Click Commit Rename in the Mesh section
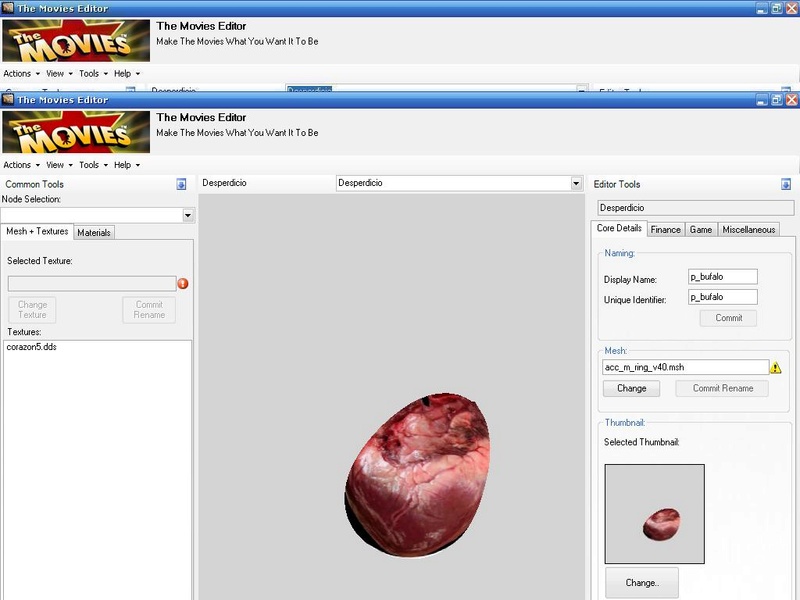 [x=722, y=388]
